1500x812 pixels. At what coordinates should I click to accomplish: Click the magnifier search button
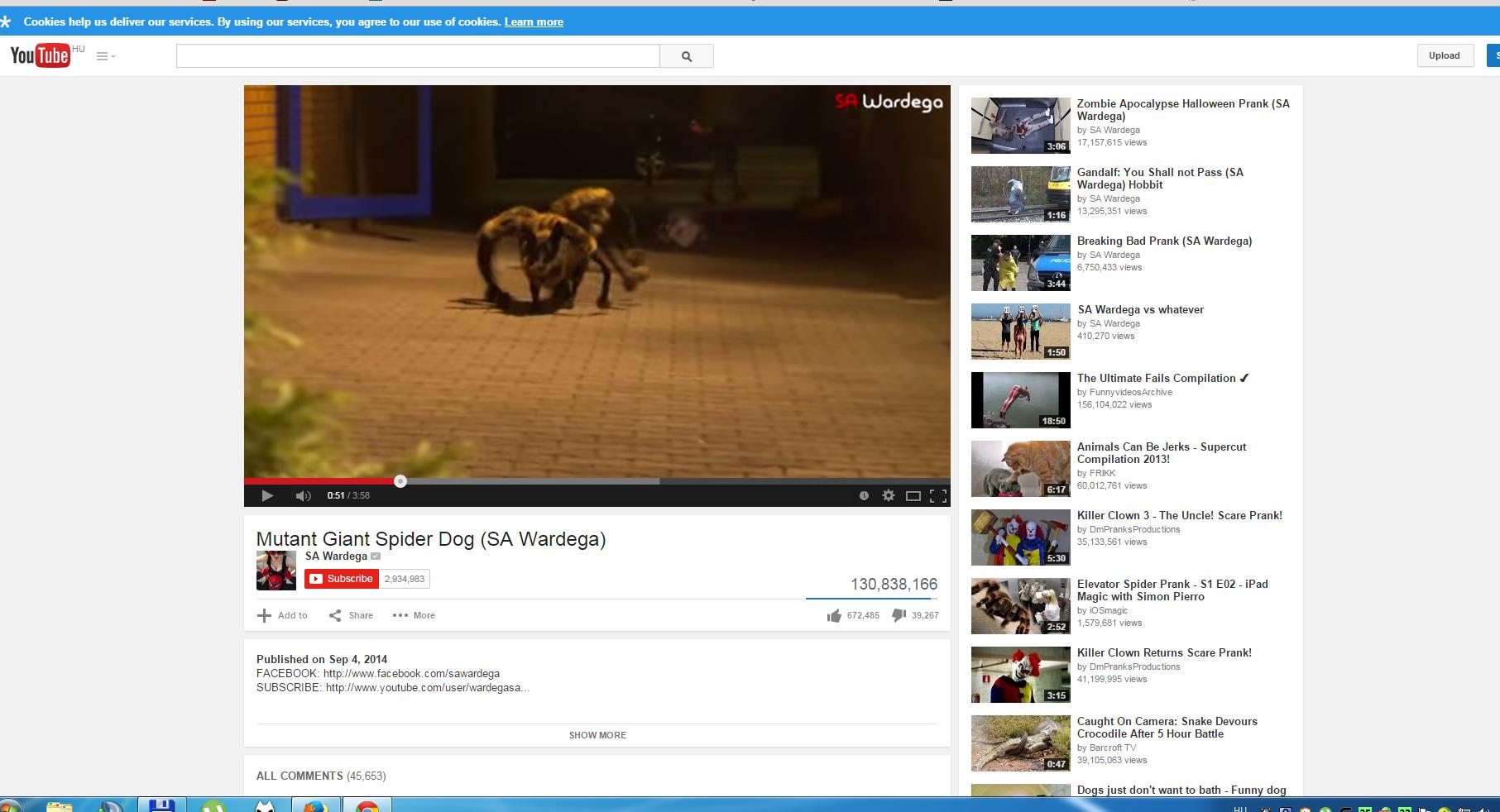pyautogui.click(x=686, y=56)
